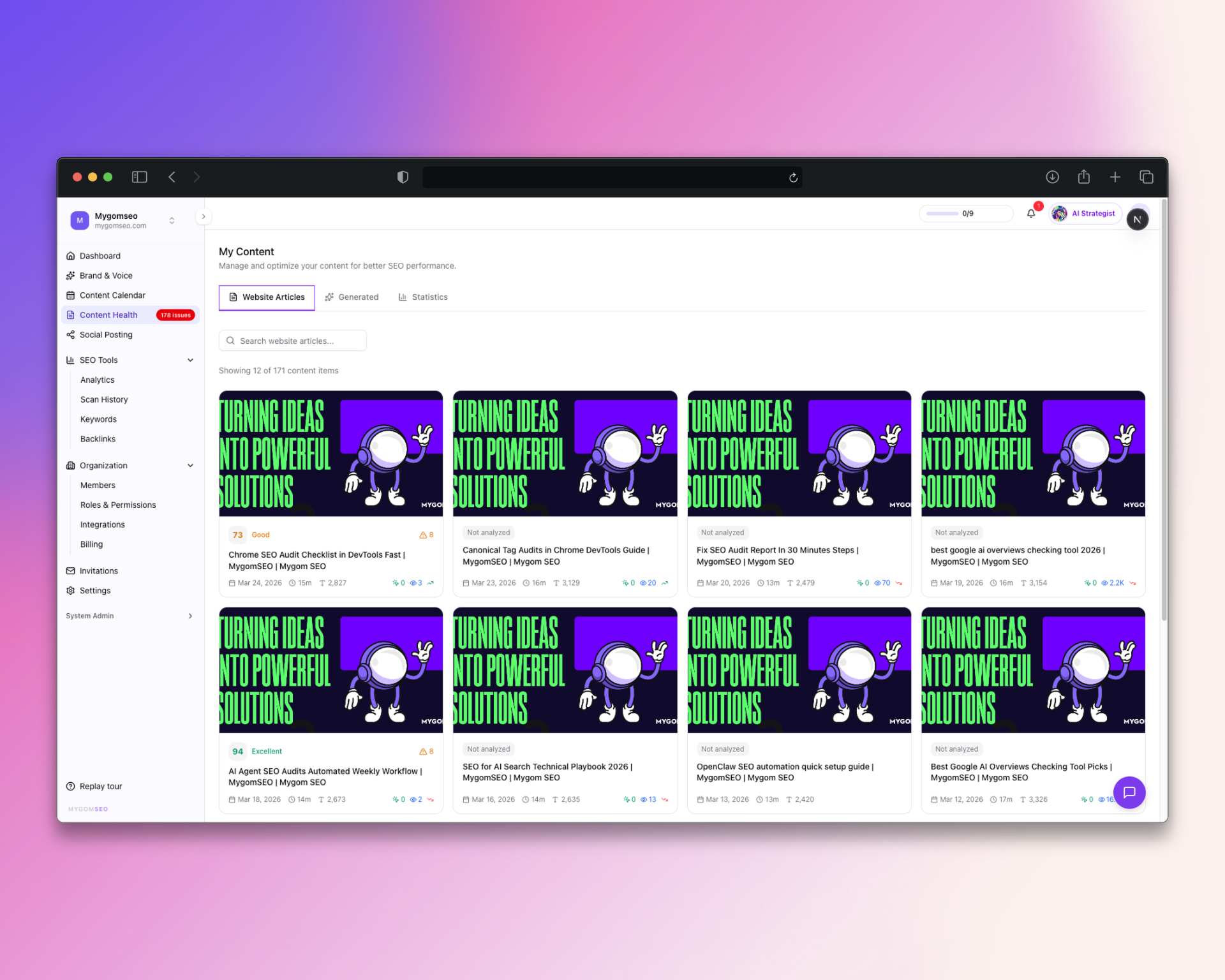
Task: Switch to the Generated tab
Action: [x=352, y=297]
